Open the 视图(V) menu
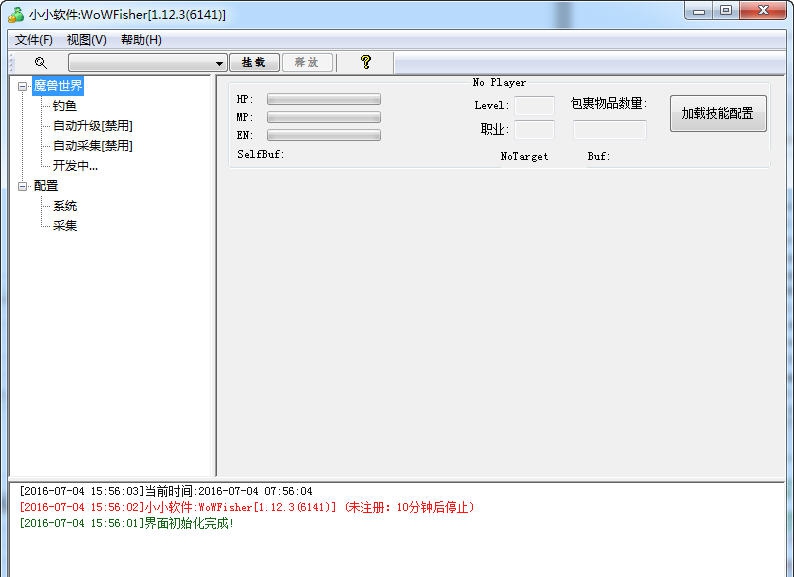This screenshot has width=794, height=577. pyautogui.click(x=87, y=40)
